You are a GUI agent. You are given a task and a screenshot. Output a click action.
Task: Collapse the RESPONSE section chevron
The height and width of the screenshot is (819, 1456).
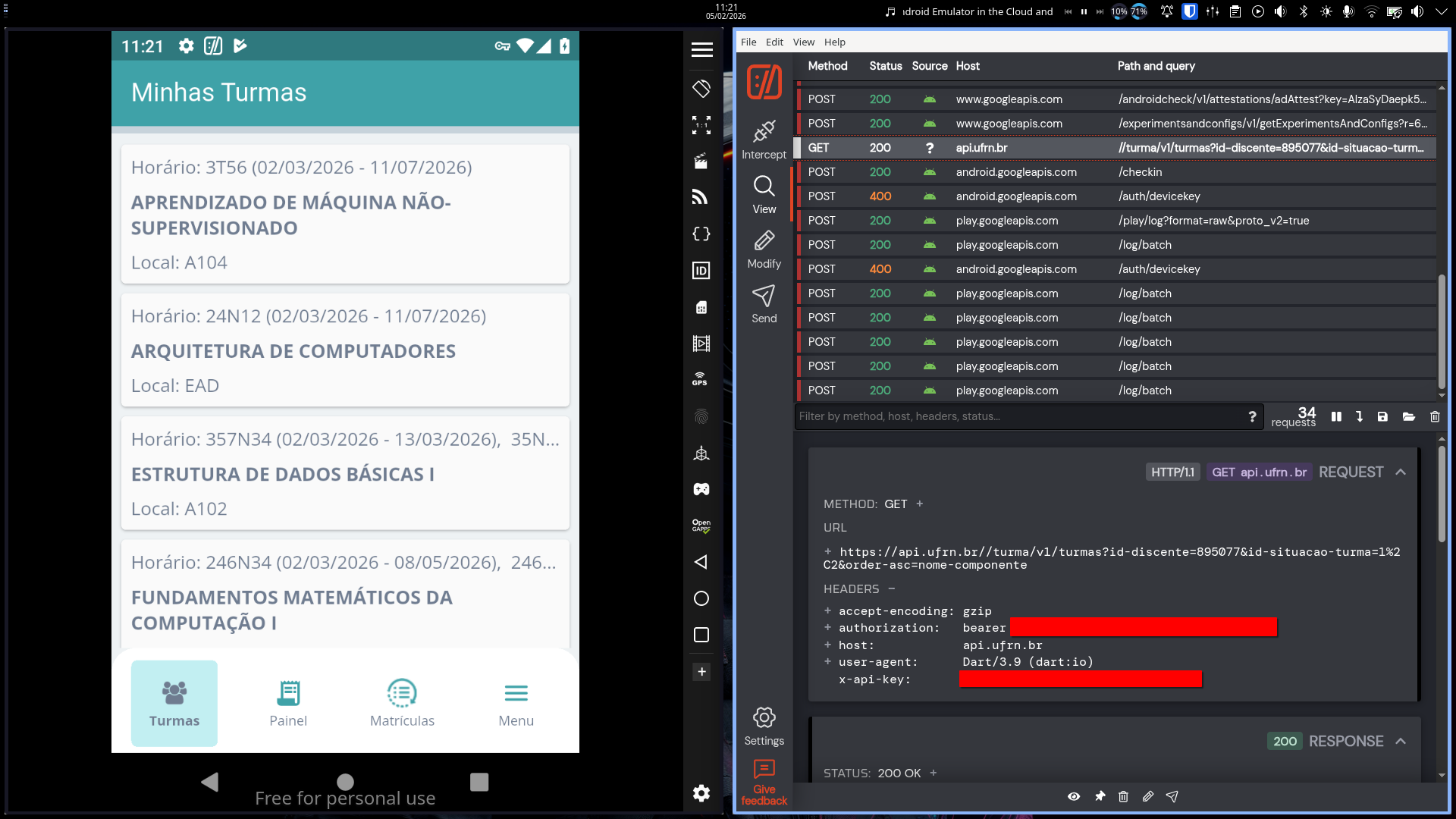pos(1399,741)
